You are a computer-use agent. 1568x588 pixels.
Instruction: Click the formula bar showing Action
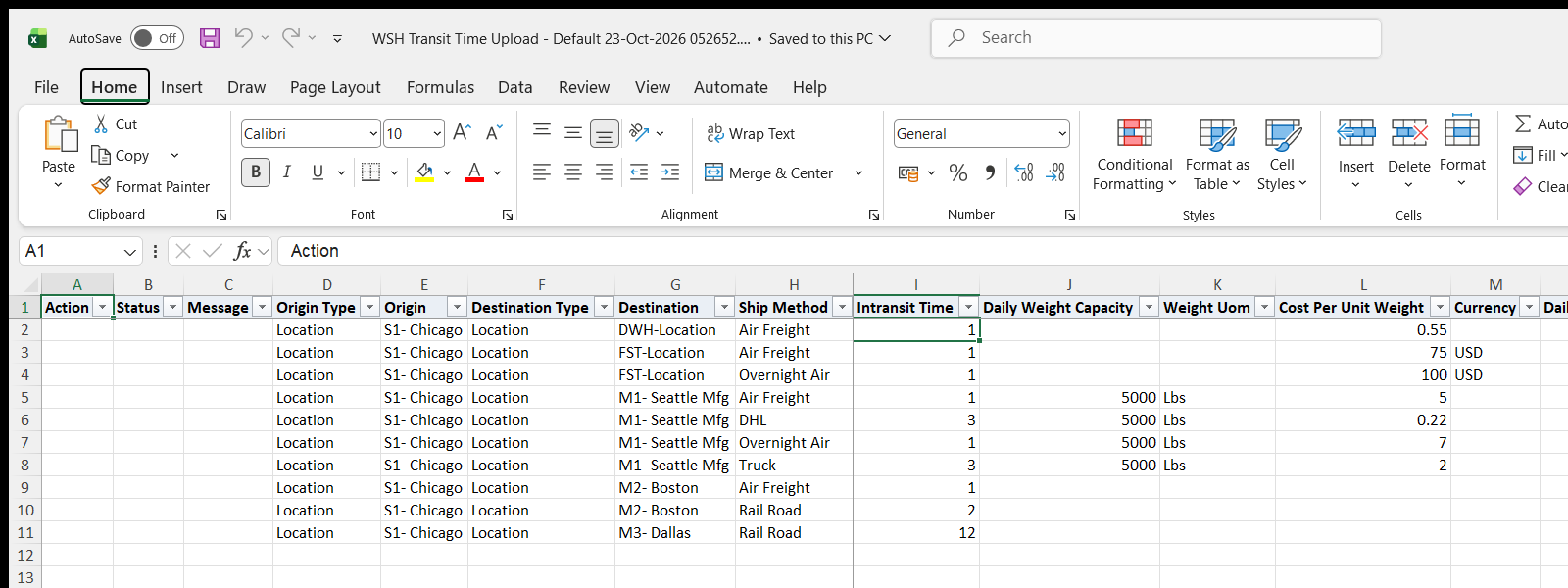point(921,251)
